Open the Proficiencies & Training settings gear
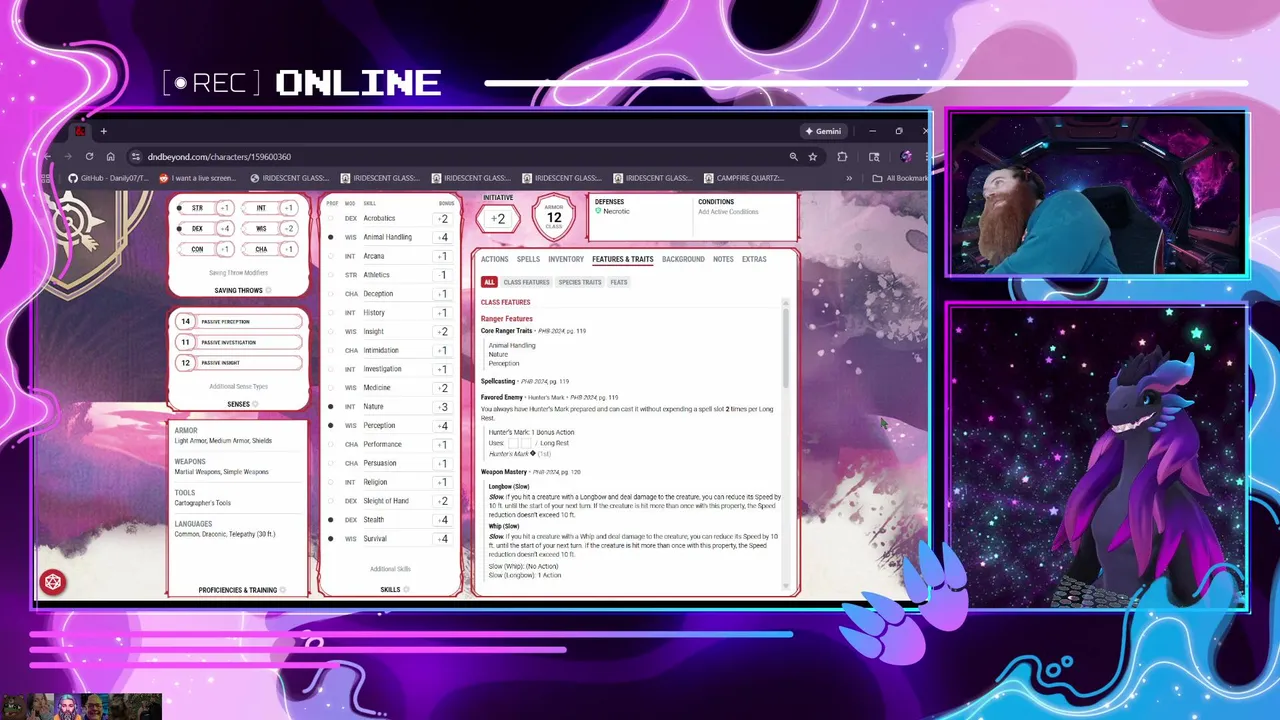The width and height of the screenshot is (1280, 720). click(283, 590)
